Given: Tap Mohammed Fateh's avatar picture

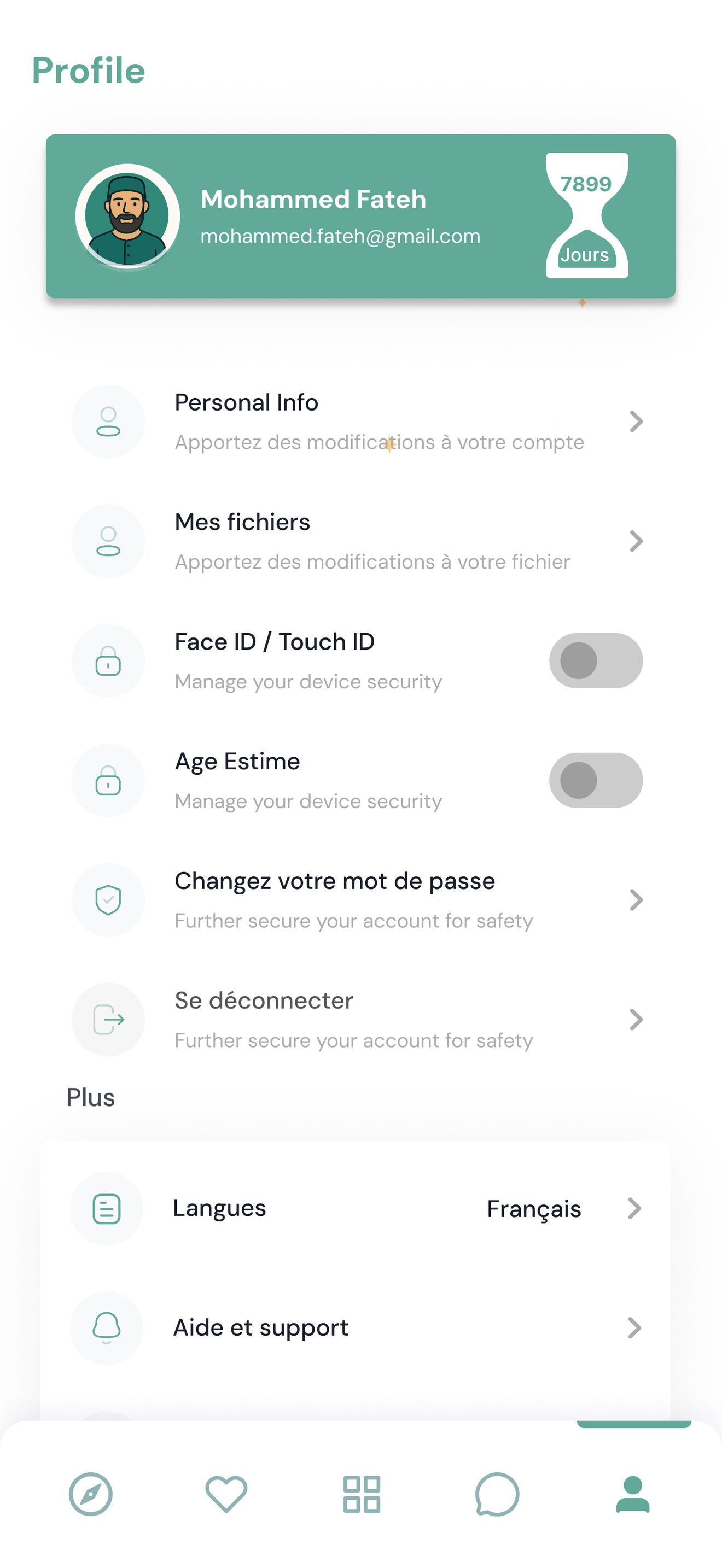Looking at the screenshot, I should tap(127, 216).
